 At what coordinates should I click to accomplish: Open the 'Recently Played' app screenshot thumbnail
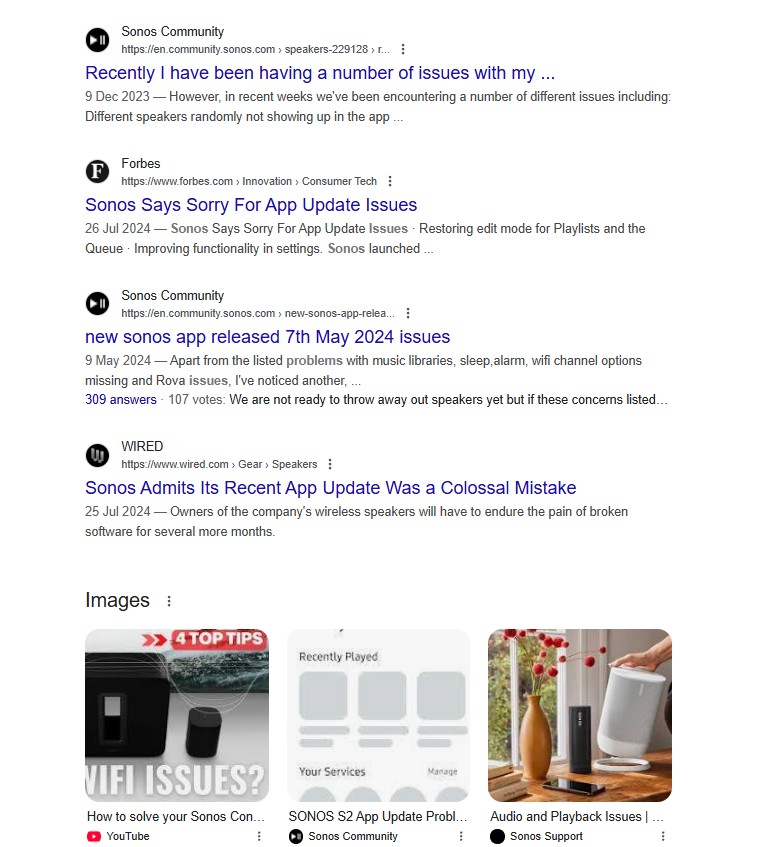(x=378, y=715)
